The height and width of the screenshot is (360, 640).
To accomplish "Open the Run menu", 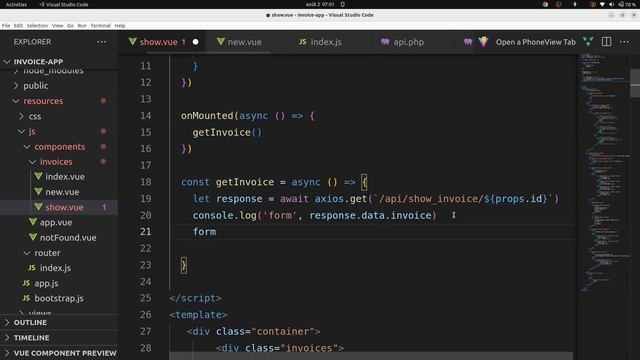I will [82, 26].
